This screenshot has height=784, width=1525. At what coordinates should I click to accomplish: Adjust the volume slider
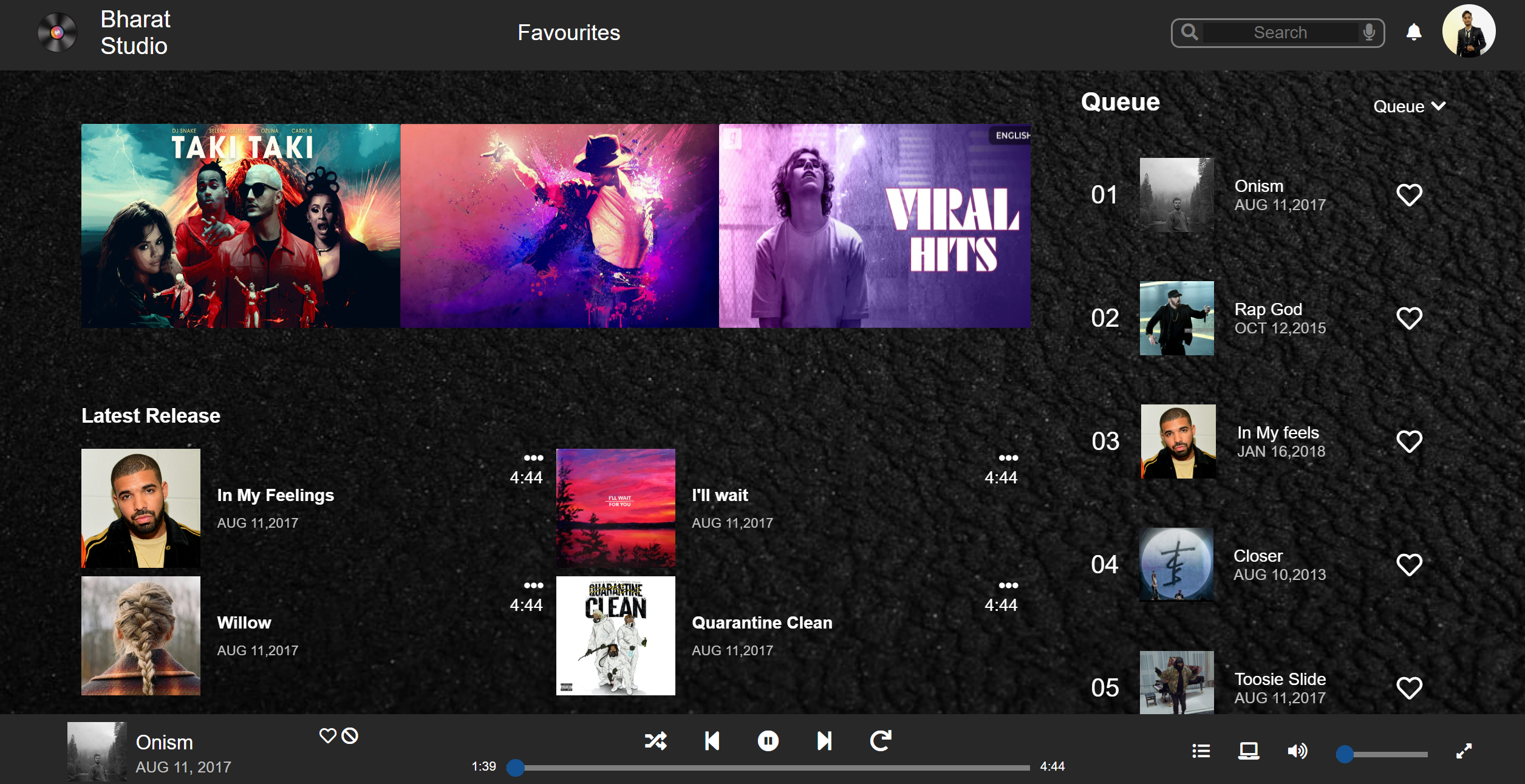pyautogui.click(x=1382, y=754)
